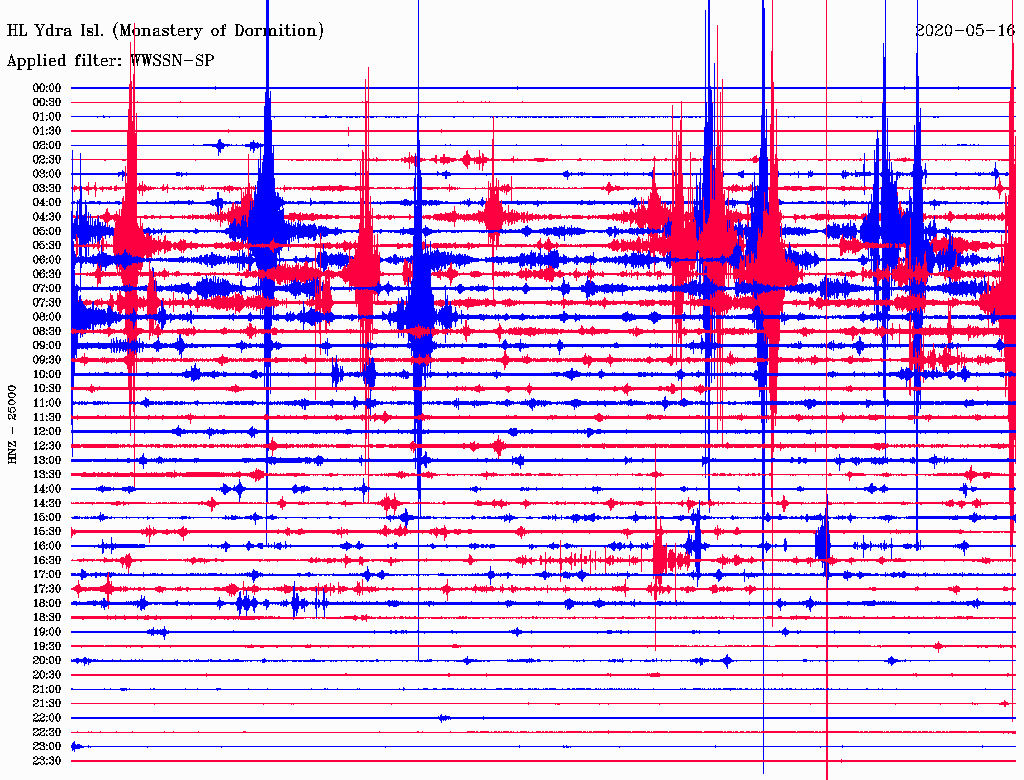Click the 04:30 time label
1024x780 pixels.
click(47, 217)
